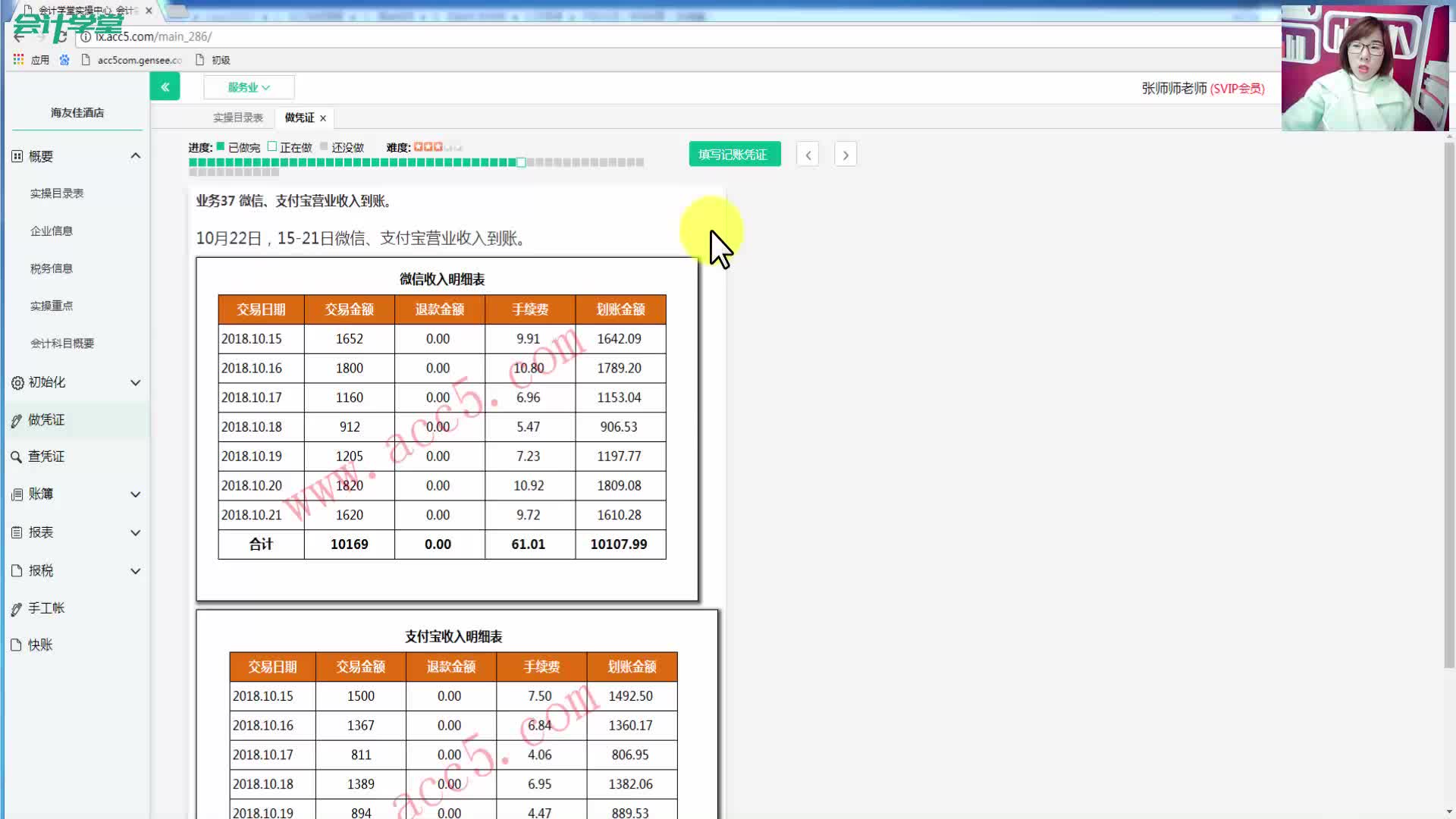This screenshot has width=1456, height=819.
Task: Click the site info icon in address bar
Action: tap(86, 36)
